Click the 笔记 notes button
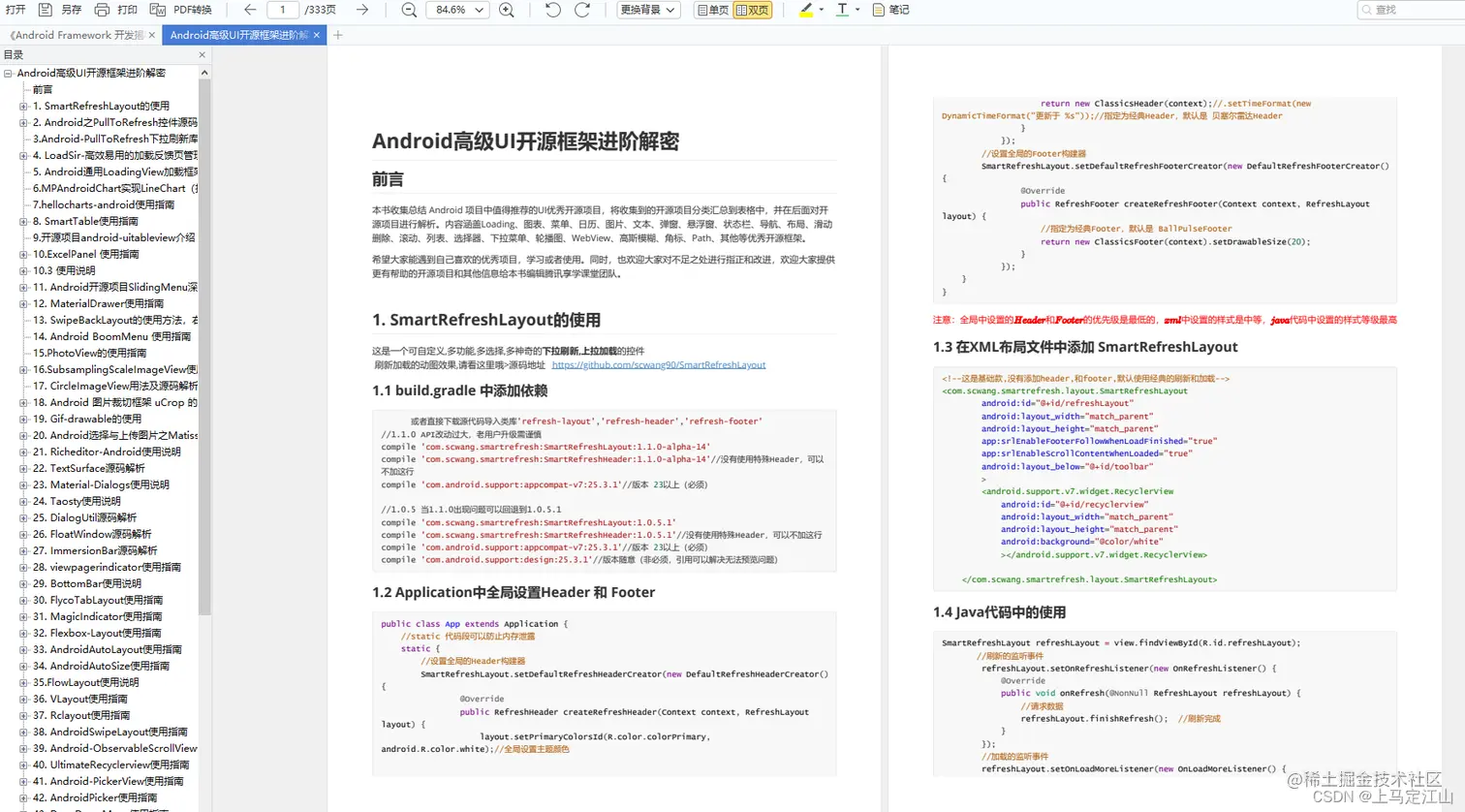1465x812 pixels. pos(890,10)
